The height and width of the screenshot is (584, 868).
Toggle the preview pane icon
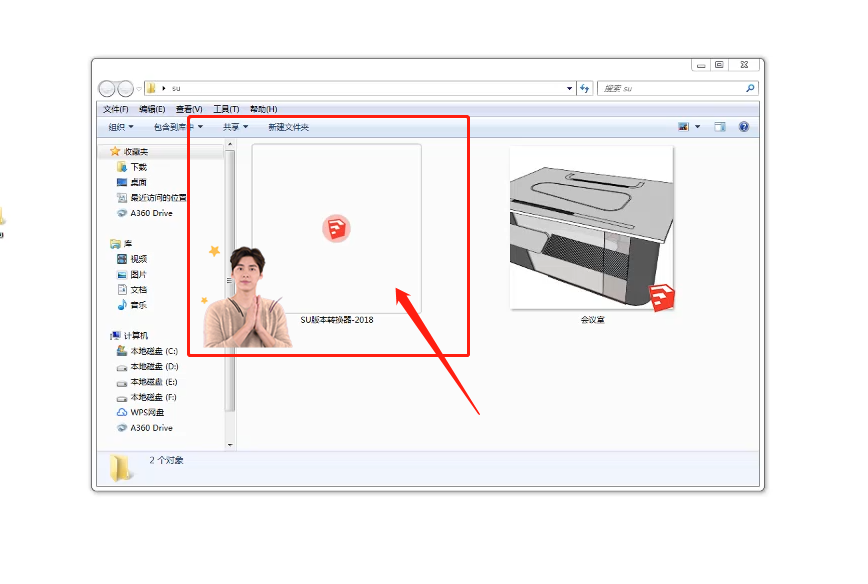[720, 127]
